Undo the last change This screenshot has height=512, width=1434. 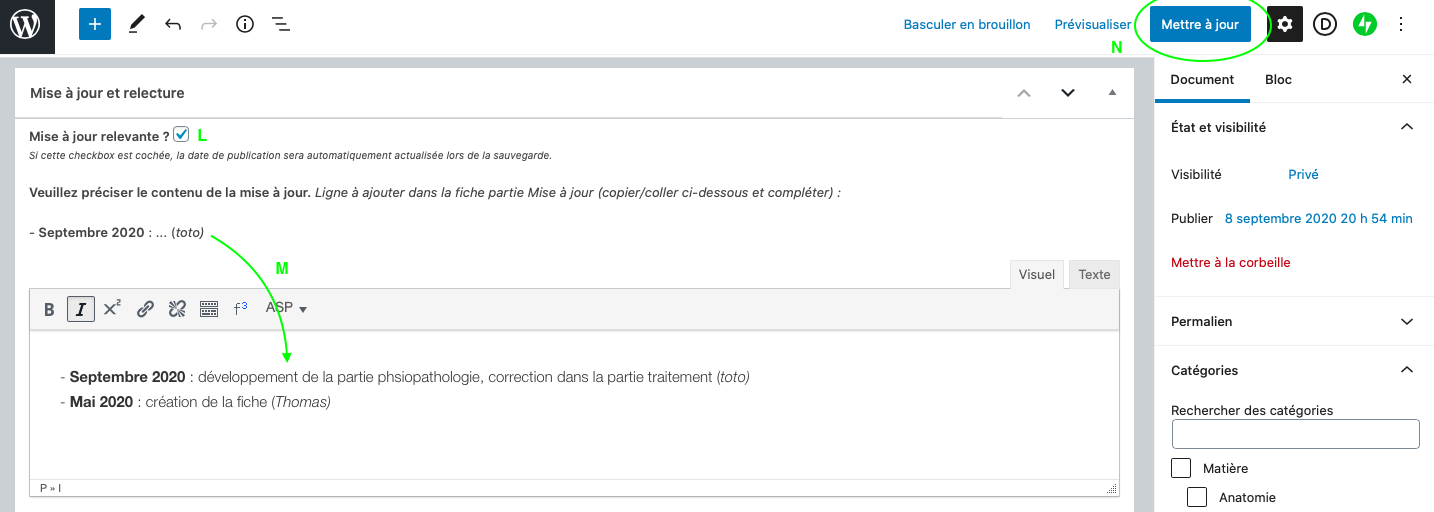tap(173, 25)
